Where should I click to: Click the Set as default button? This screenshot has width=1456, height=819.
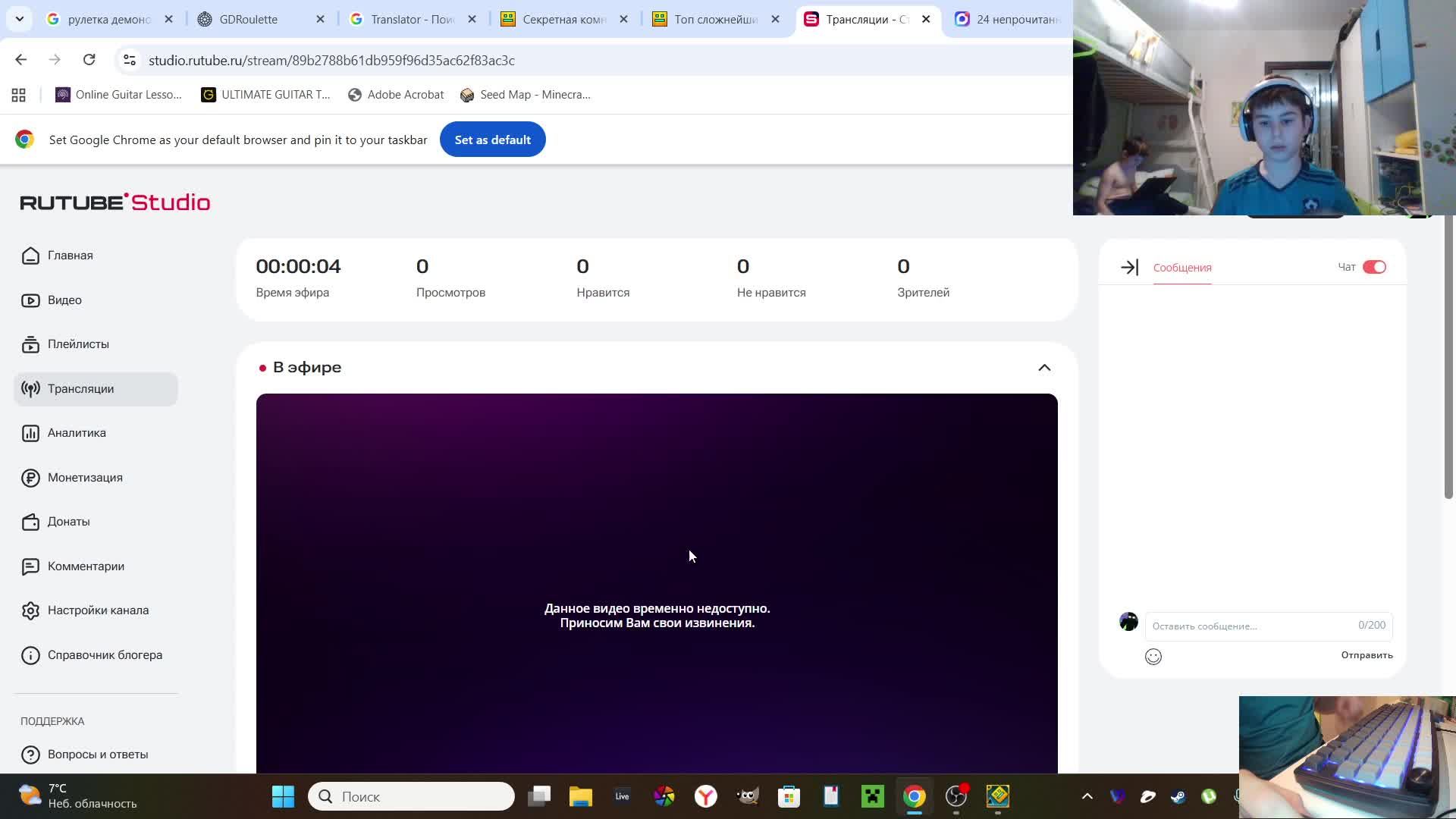(492, 140)
